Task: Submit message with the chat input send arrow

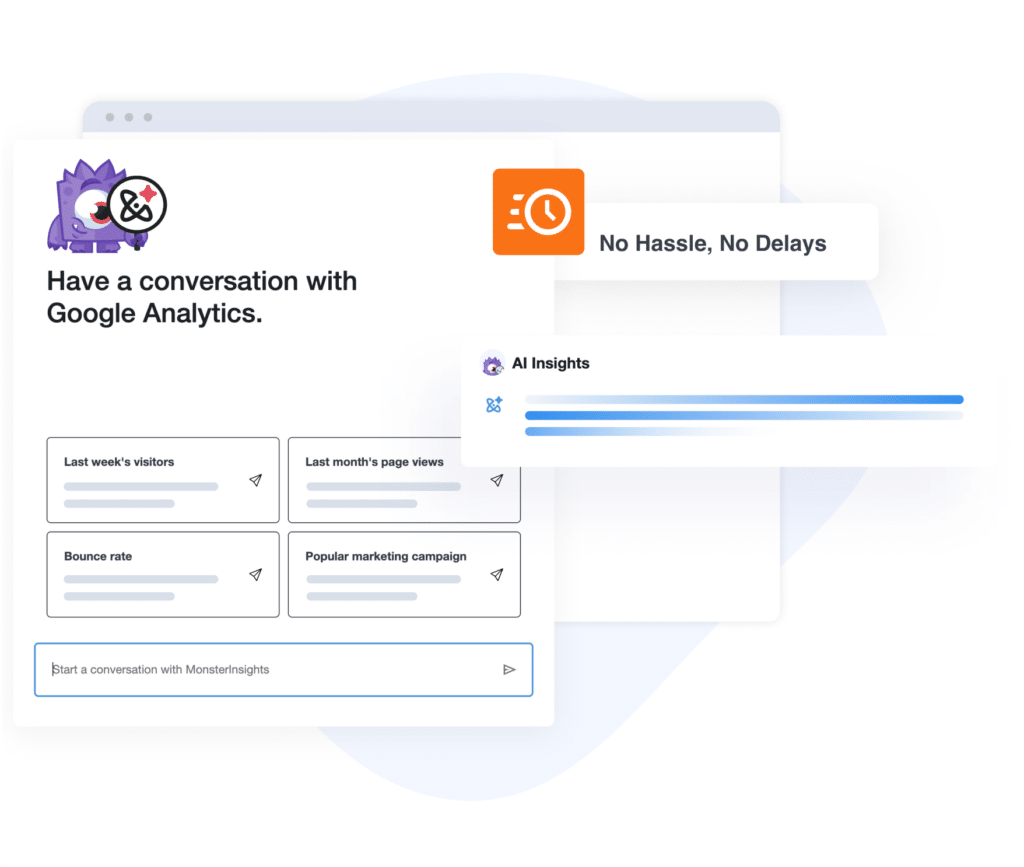Action: pyautogui.click(x=509, y=669)
